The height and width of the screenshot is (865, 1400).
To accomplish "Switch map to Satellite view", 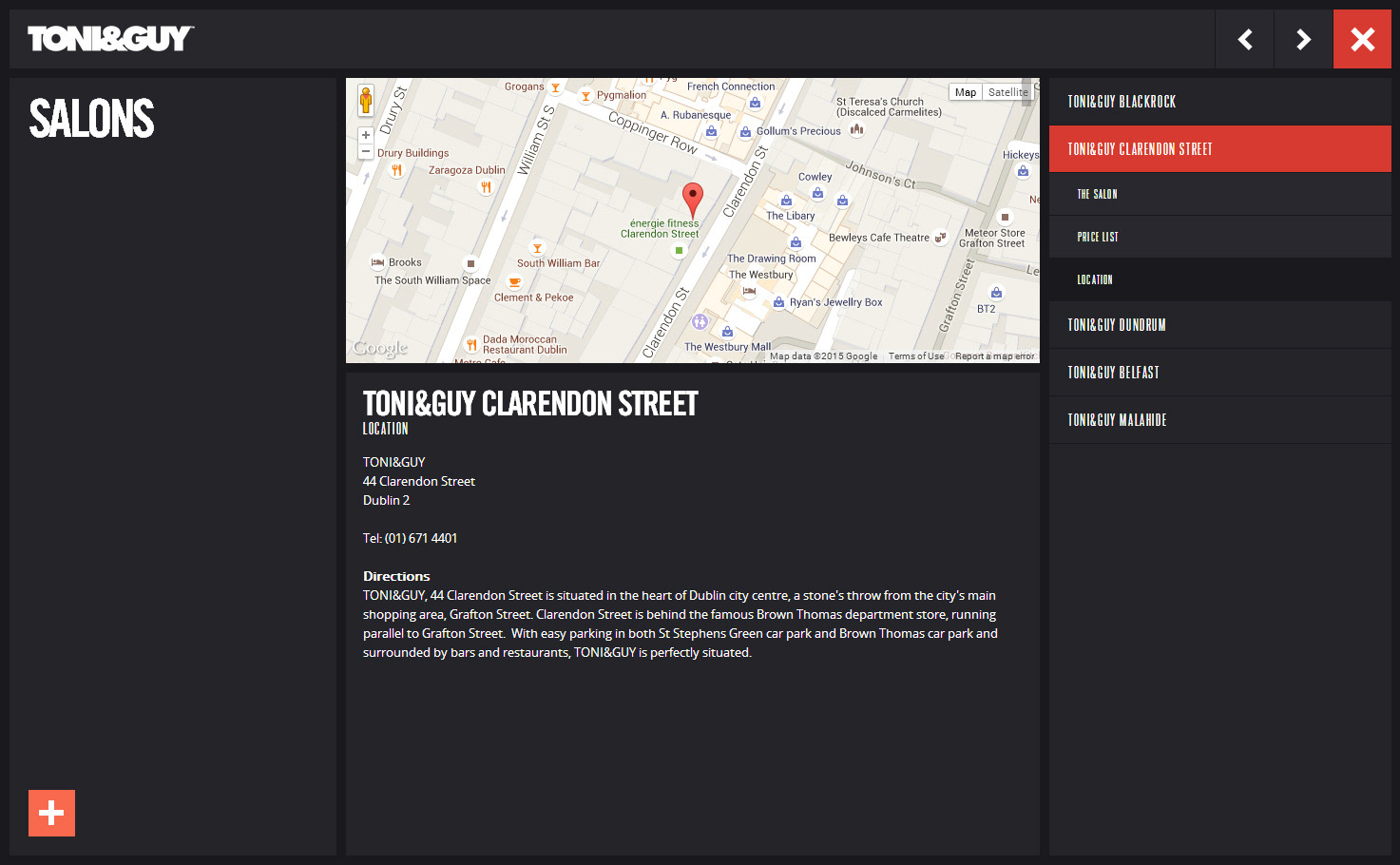I will (1007, 92).
